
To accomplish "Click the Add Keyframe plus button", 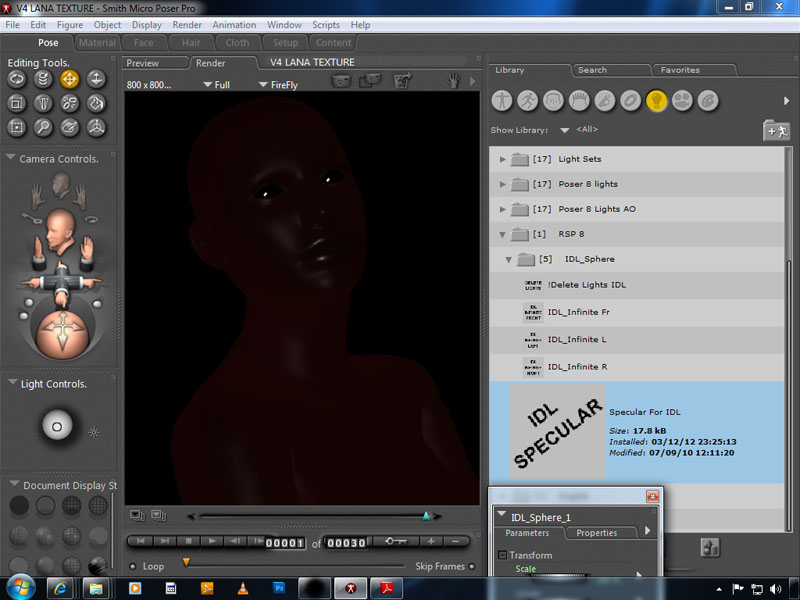I will tap(431, 541).
